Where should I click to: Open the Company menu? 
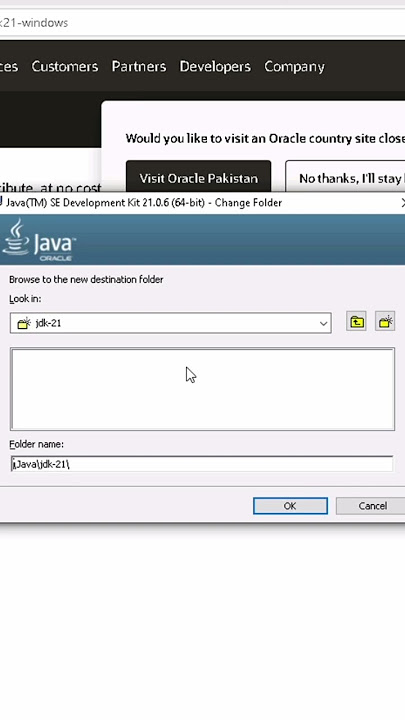(294, 67)
